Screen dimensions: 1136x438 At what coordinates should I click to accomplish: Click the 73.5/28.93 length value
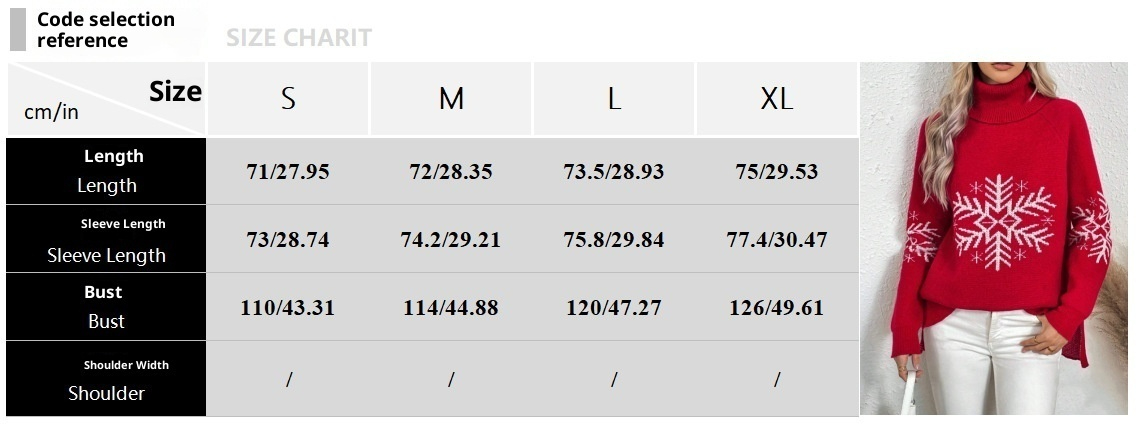pos(614,171)
